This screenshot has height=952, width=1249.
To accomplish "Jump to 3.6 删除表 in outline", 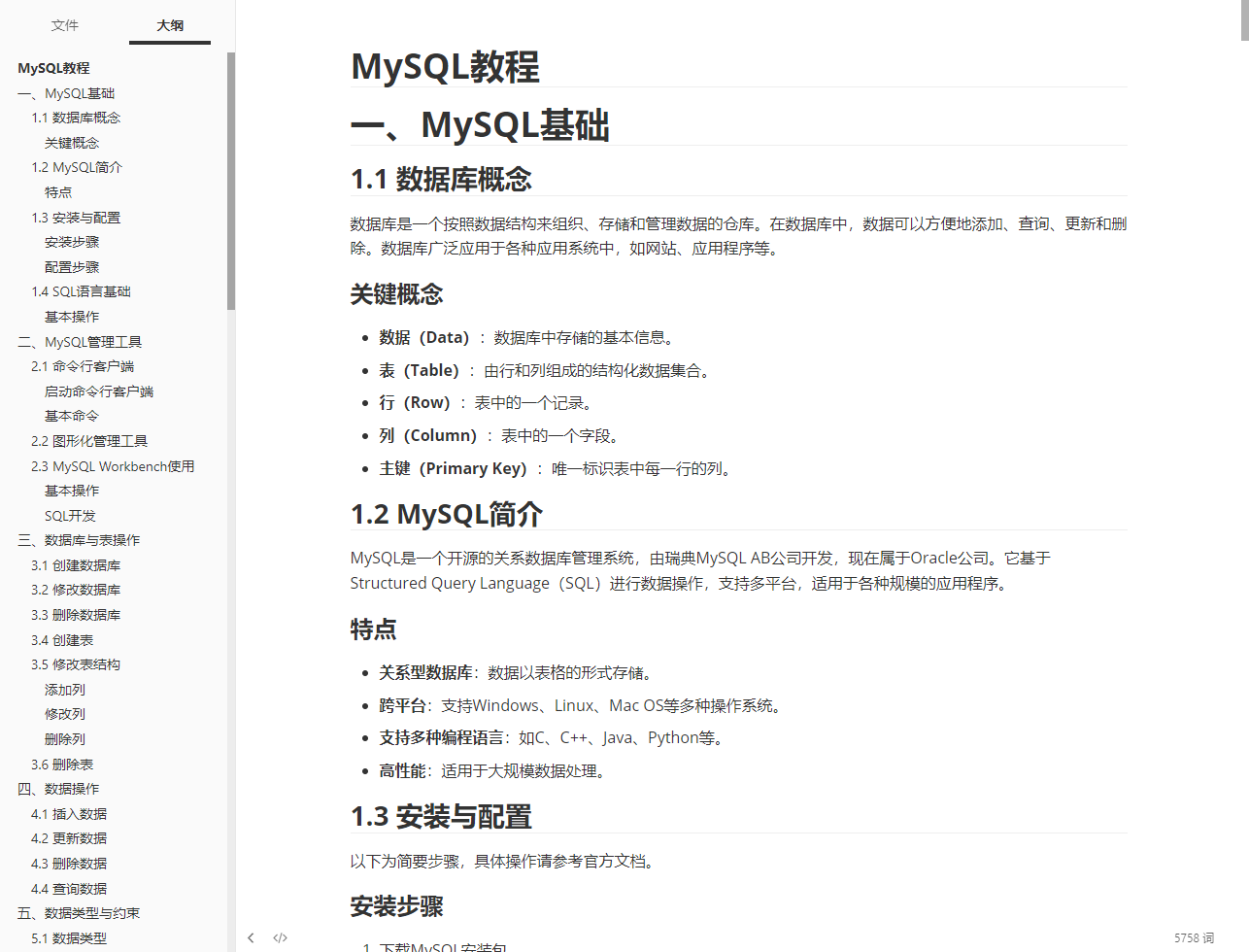I will (x=62, y=765).
